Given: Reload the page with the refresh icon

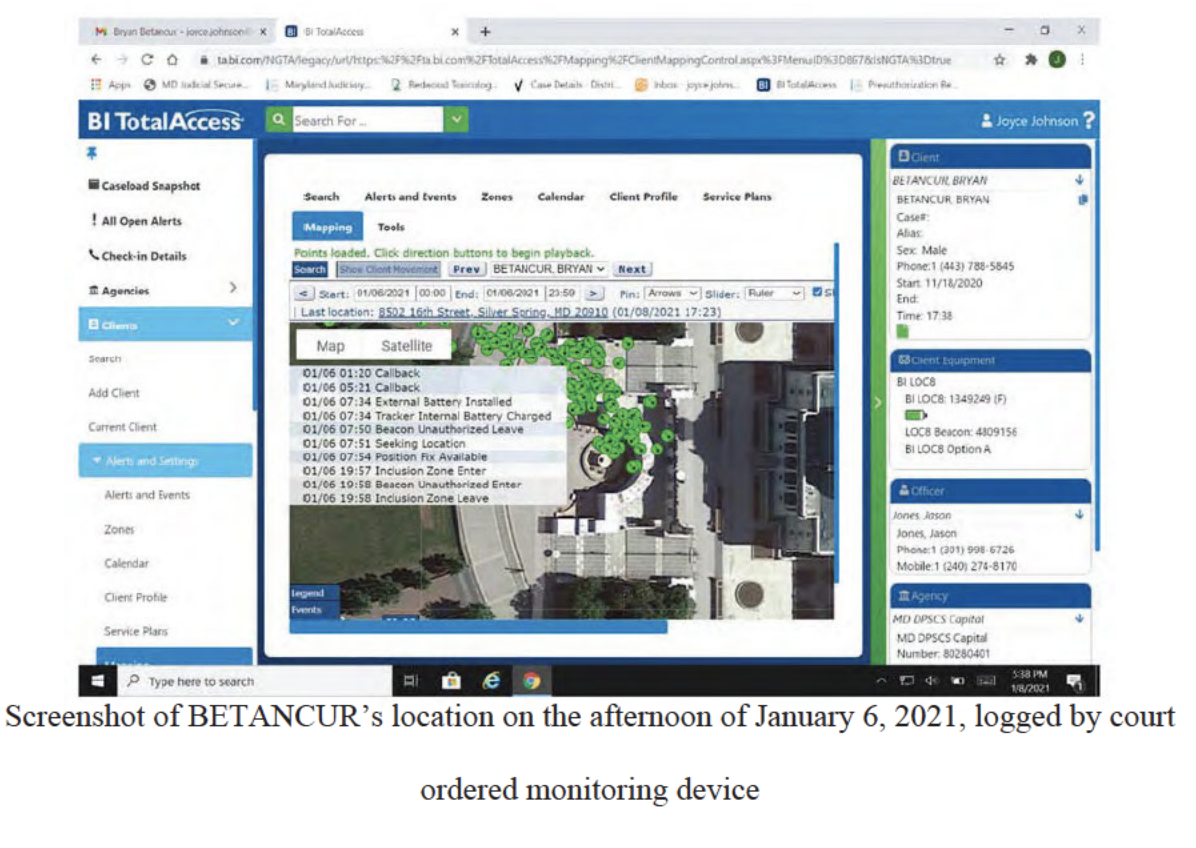Looking at the screenshot, I should pyautogui.click(x=146, y=59).
